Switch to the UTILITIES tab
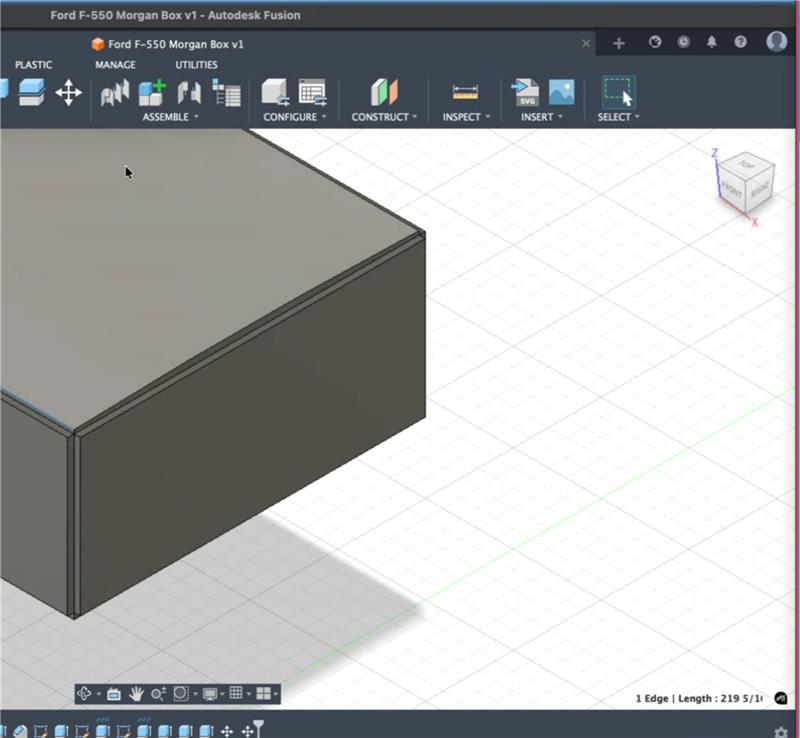Image resolution: width=800 pixels, height=738 pixels. point(196,65)
